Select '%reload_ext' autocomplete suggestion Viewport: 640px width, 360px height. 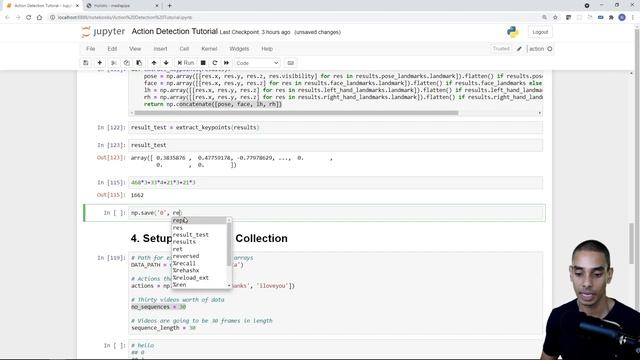pyautogui.click(x=191, y=278)
